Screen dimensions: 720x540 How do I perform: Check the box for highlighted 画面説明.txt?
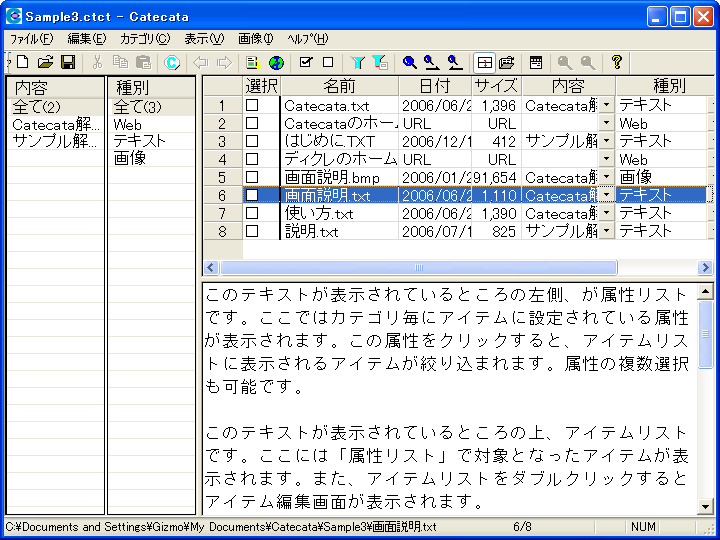point(252,195)
